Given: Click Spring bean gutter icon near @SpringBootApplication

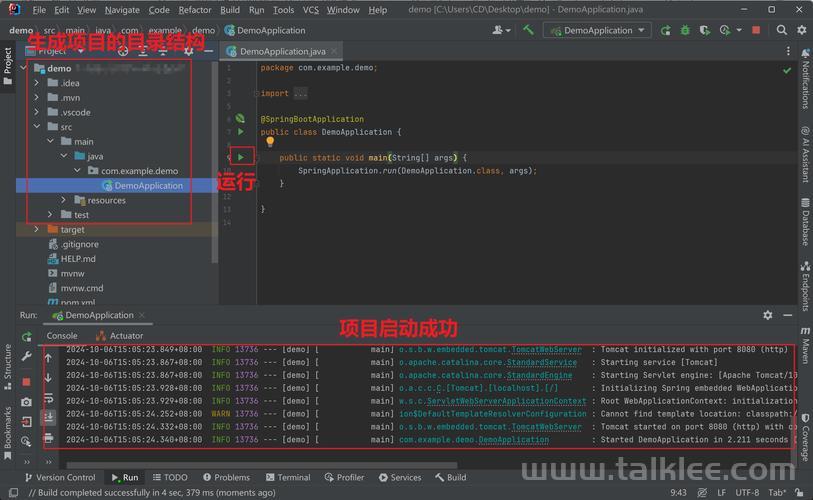Looking at the screenshot, I should (240, 118).
